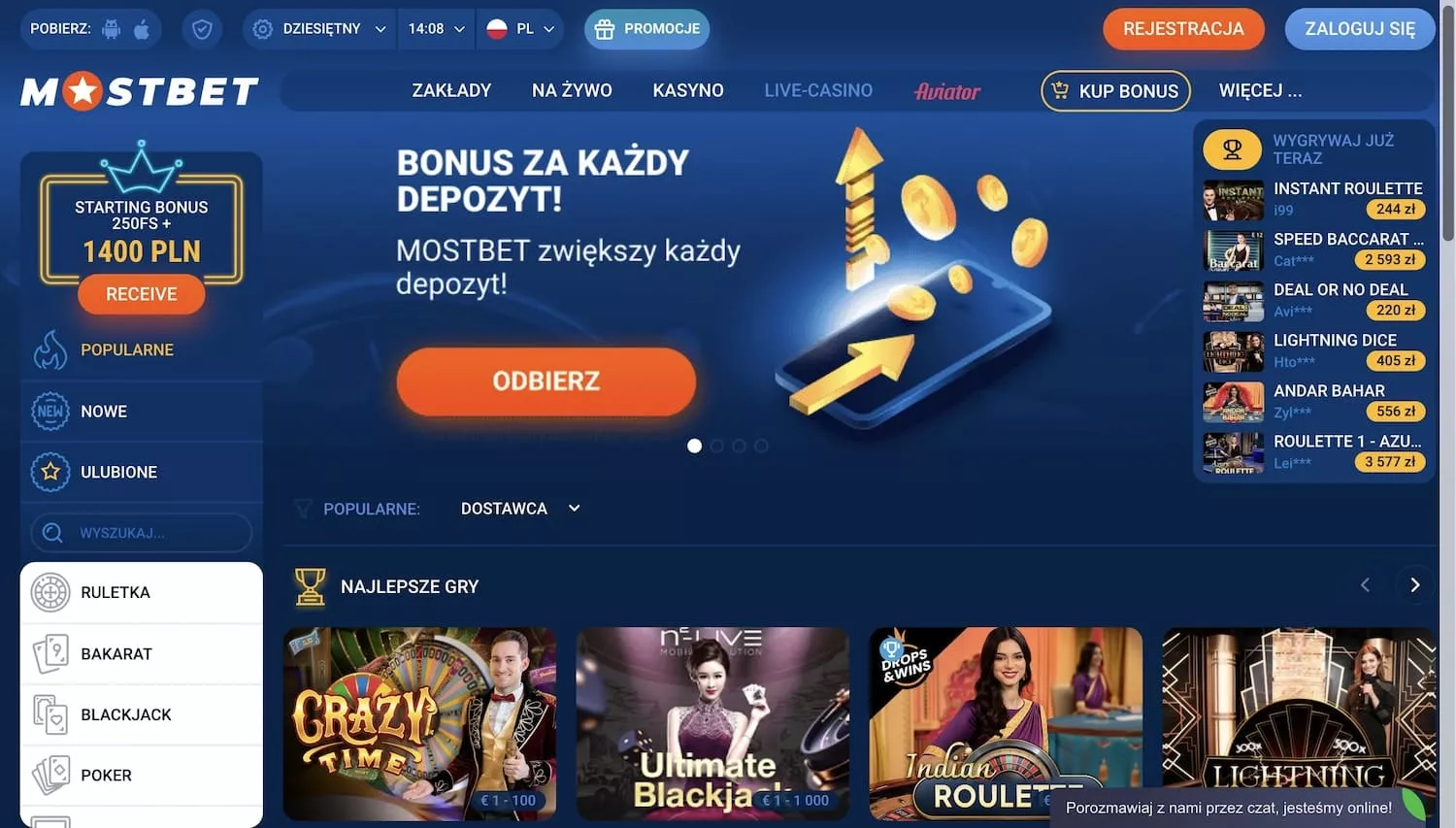Select the Bakarat cards icon
Image resolution: width=1456 pixels, height=828 pixels.
point(50,653)
